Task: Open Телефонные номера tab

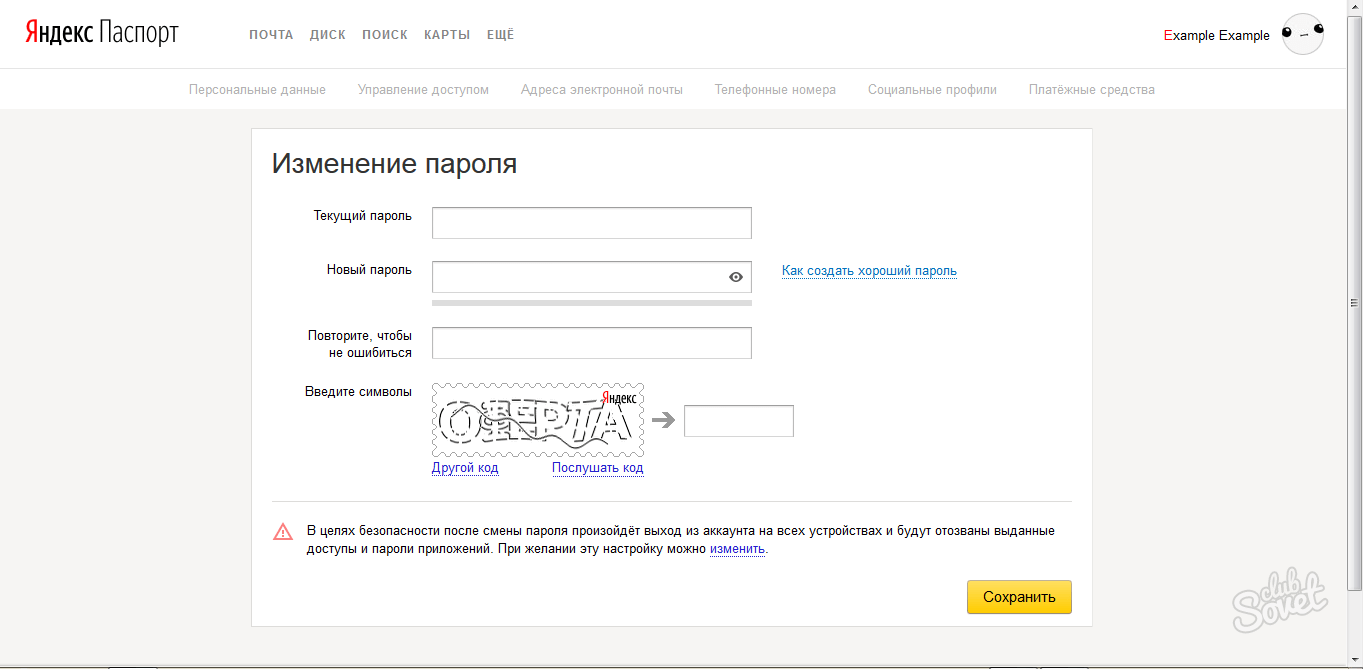Action: (775, 90)
